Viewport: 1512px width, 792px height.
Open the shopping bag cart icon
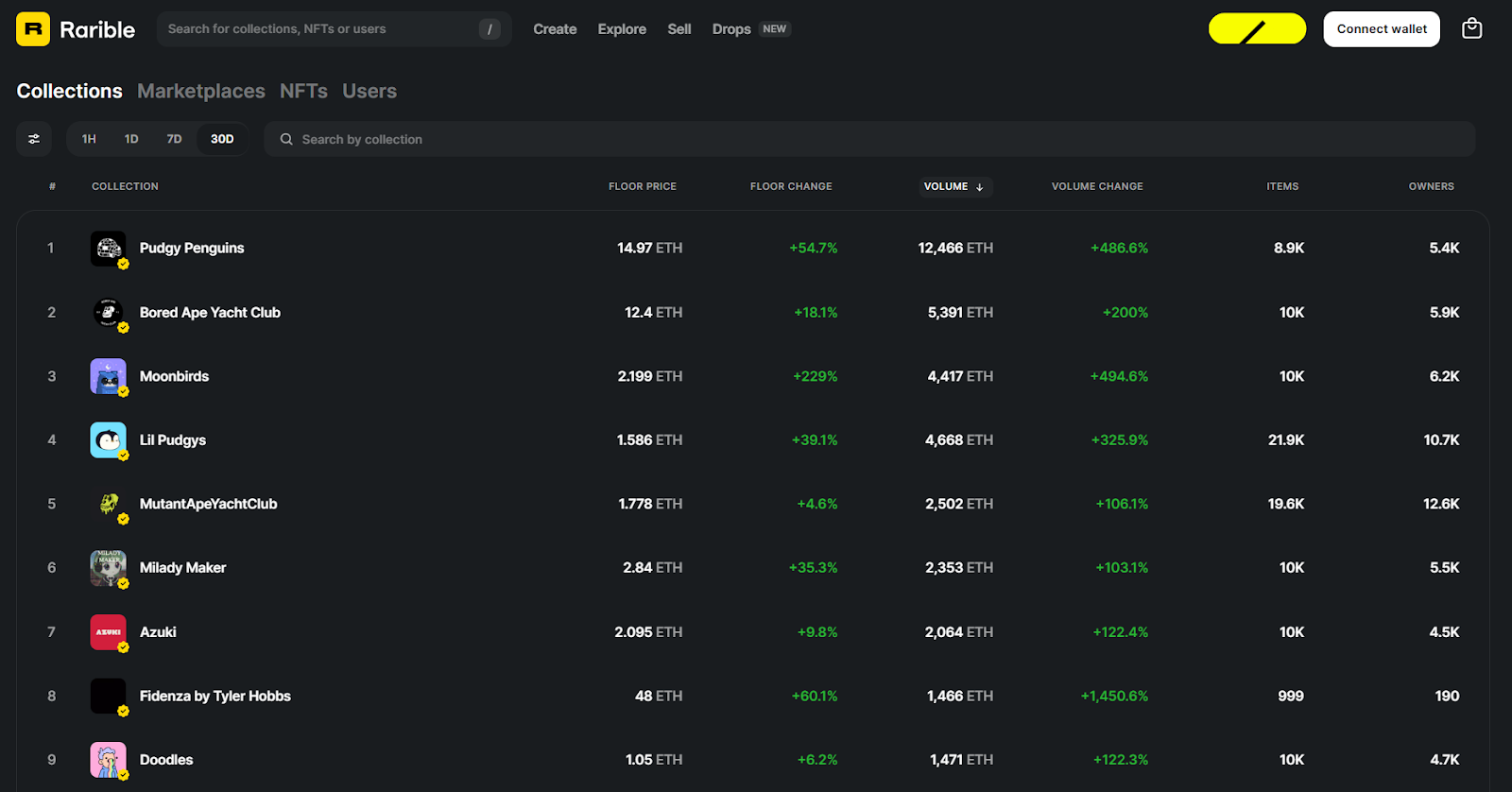1471,28
